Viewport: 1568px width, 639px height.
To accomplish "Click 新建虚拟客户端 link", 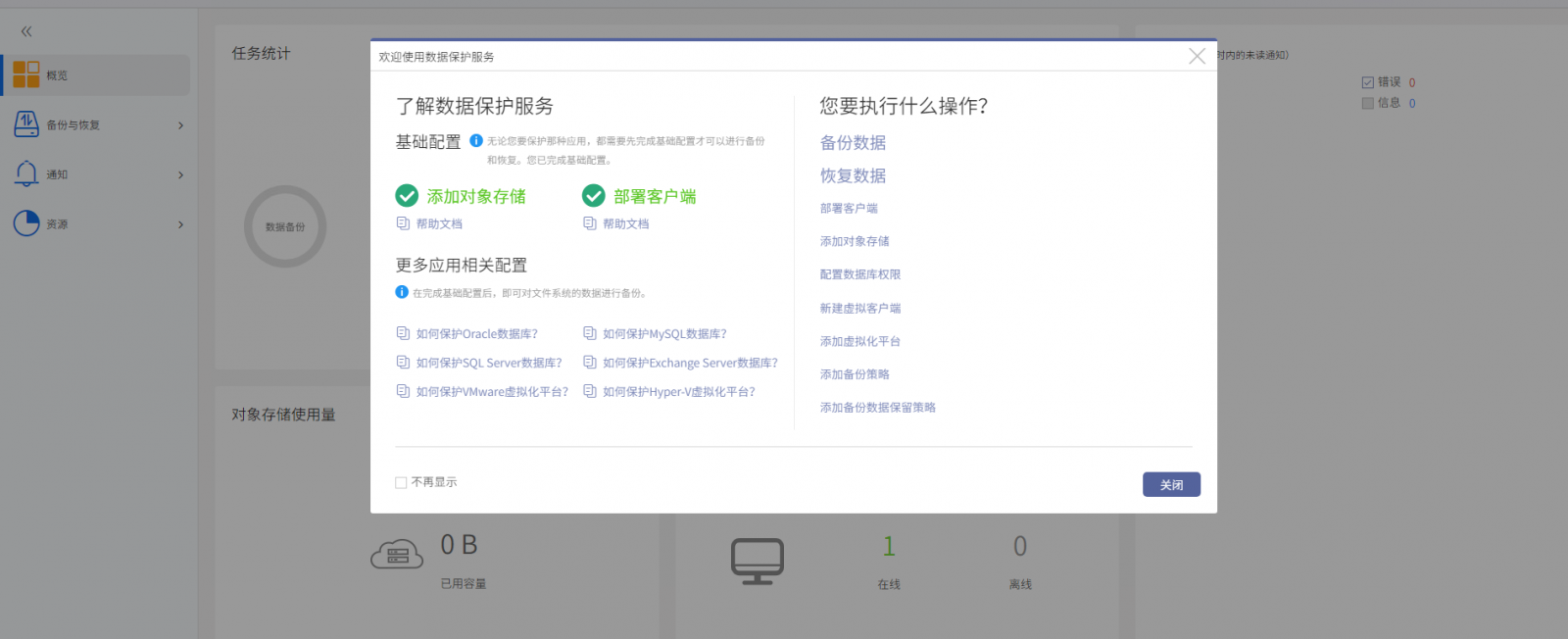I will pos(860,308).
